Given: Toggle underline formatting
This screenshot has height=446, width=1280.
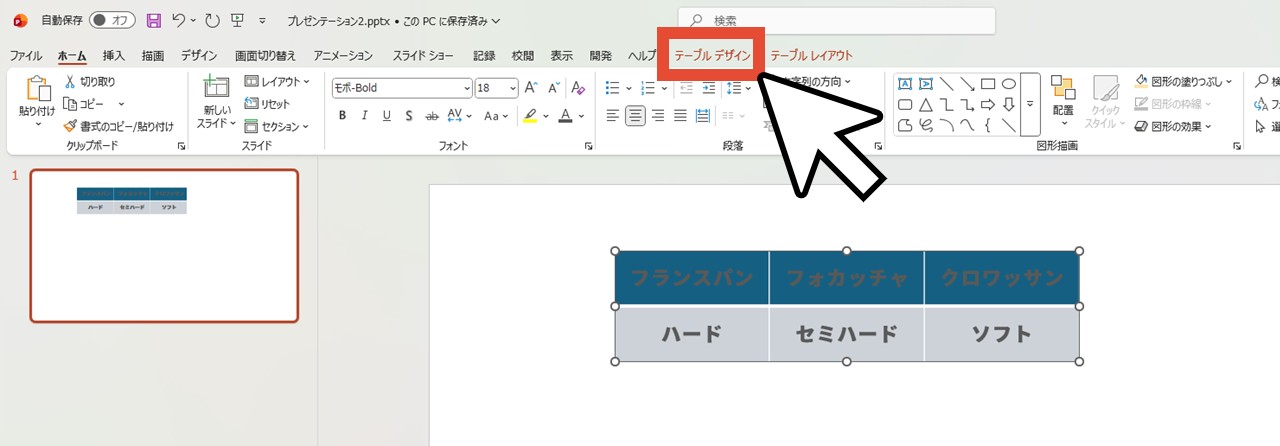Looking at the screenshot, I should 387,116.
